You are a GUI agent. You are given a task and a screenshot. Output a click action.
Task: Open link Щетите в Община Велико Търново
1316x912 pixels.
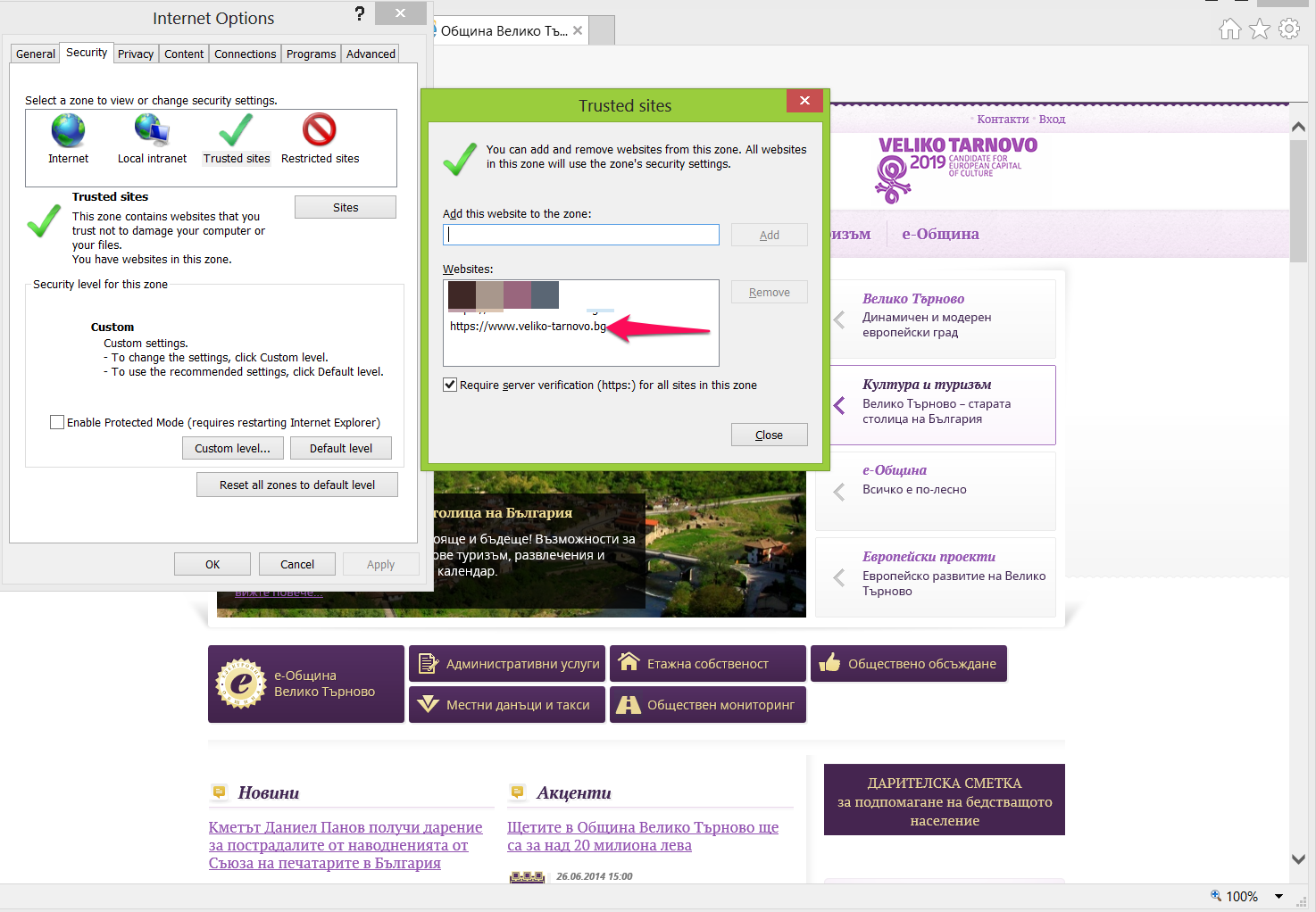(x=643, y=836)
